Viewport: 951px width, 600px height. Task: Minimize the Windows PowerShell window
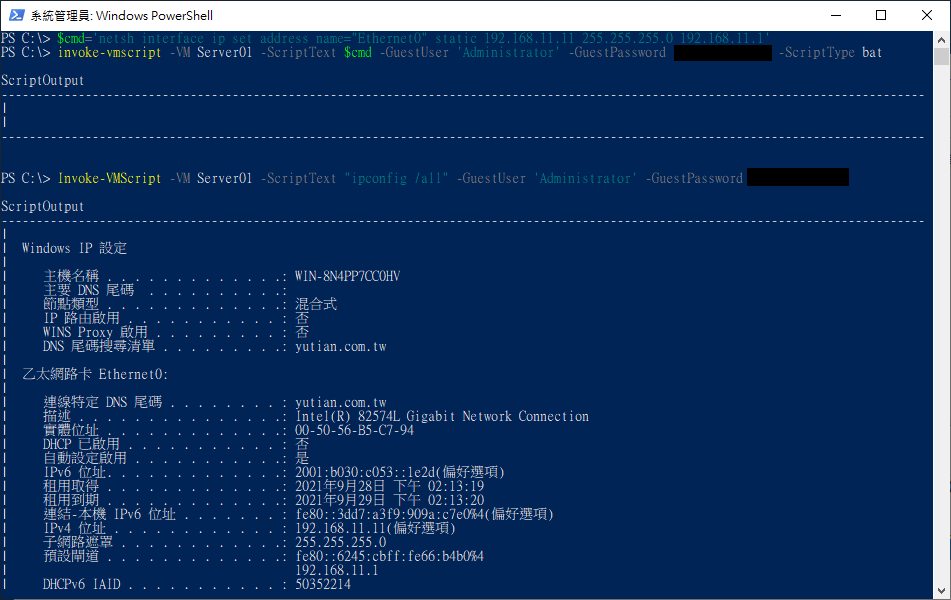pos(836,15)
